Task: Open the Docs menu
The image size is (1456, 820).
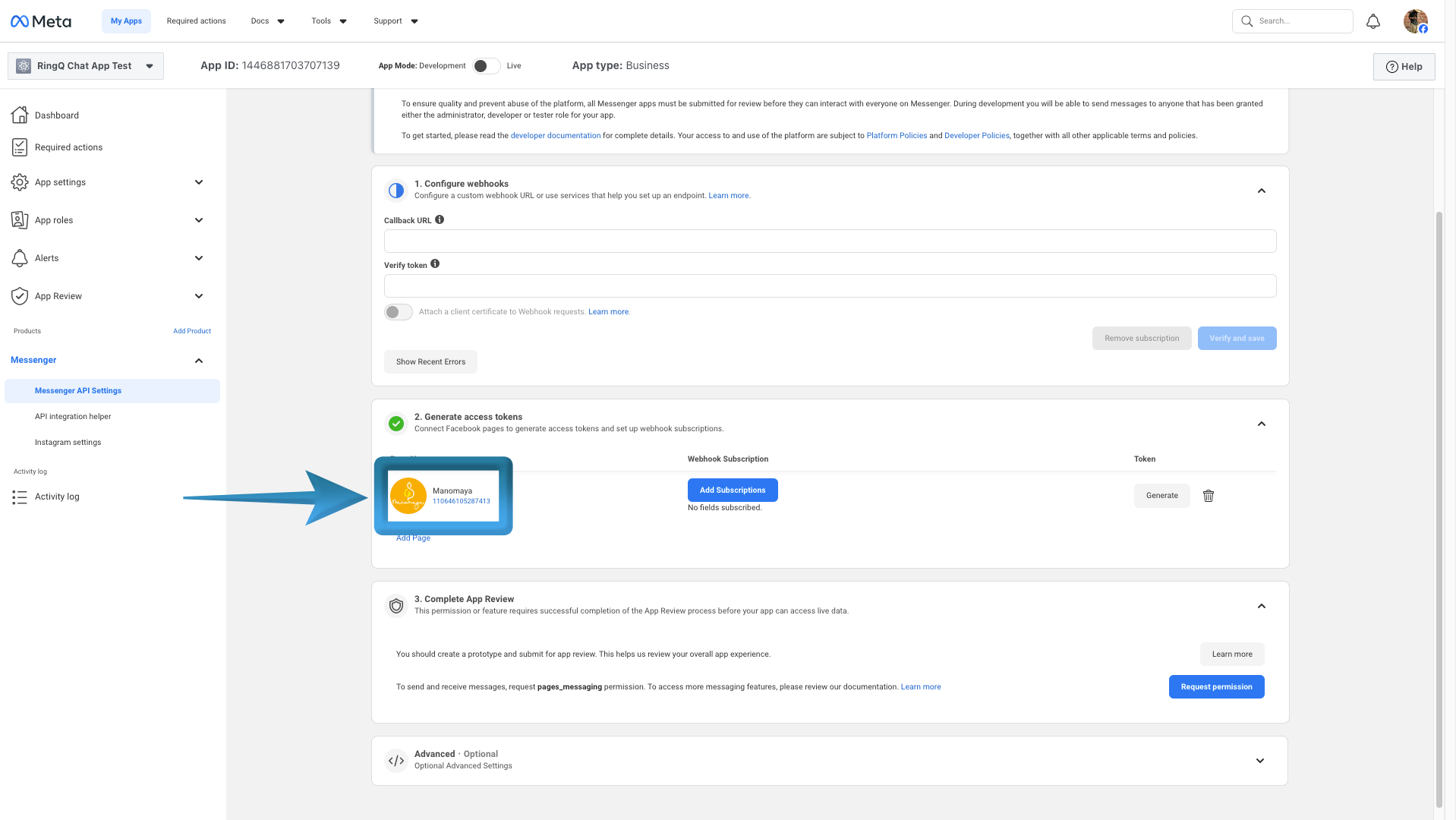Action: (x=267, y=21)
